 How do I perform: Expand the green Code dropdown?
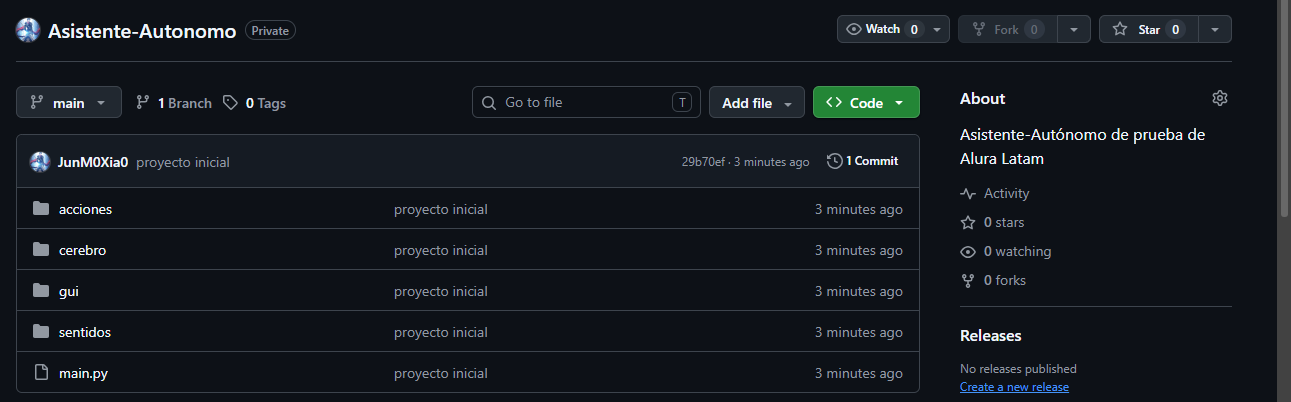point(866,102)
